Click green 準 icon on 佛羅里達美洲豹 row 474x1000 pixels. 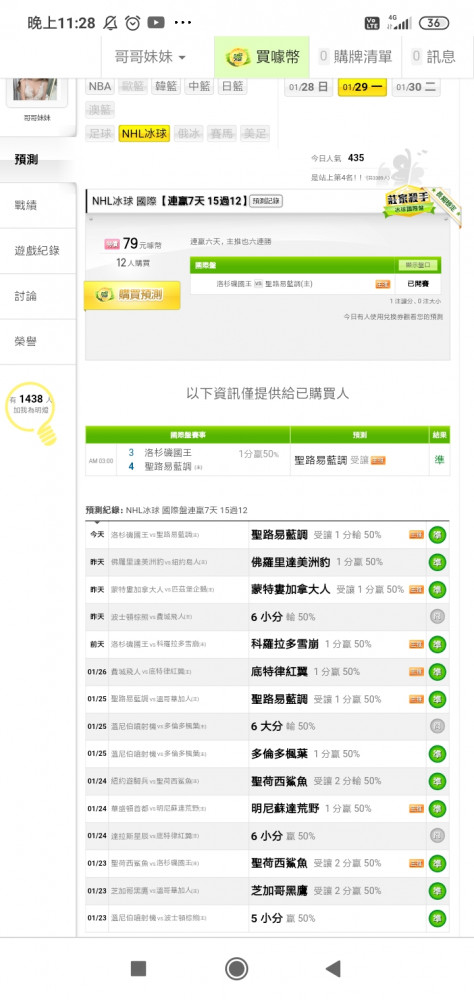coord(438,562)
